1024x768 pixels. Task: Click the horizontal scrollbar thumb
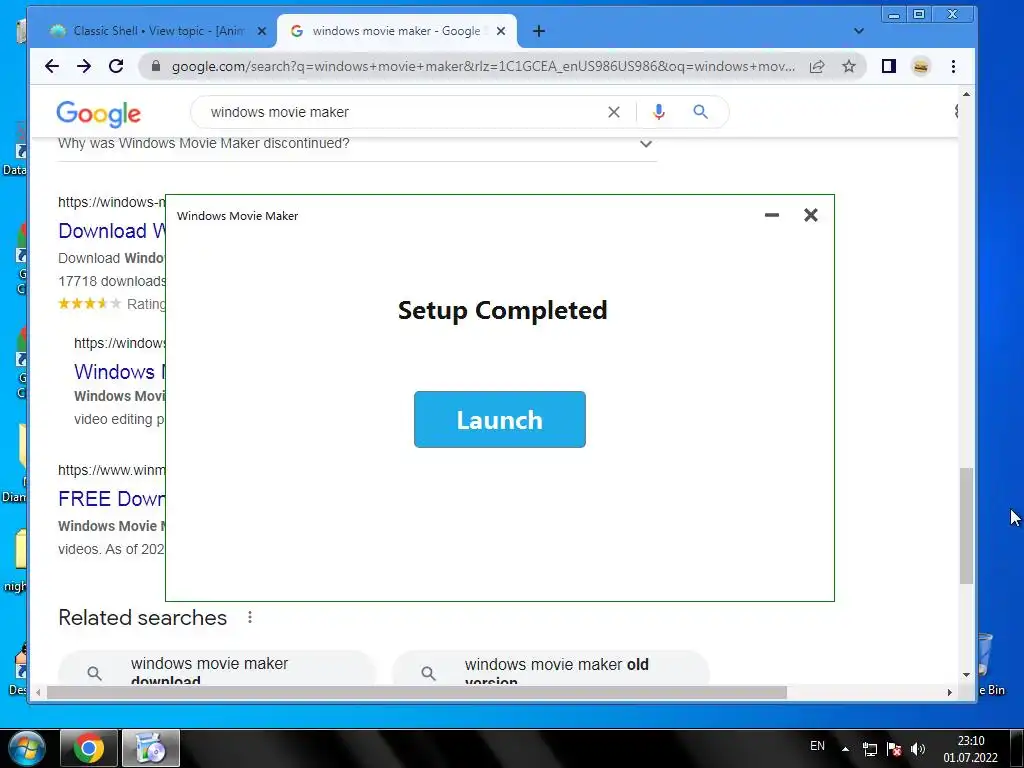(417, 692)
